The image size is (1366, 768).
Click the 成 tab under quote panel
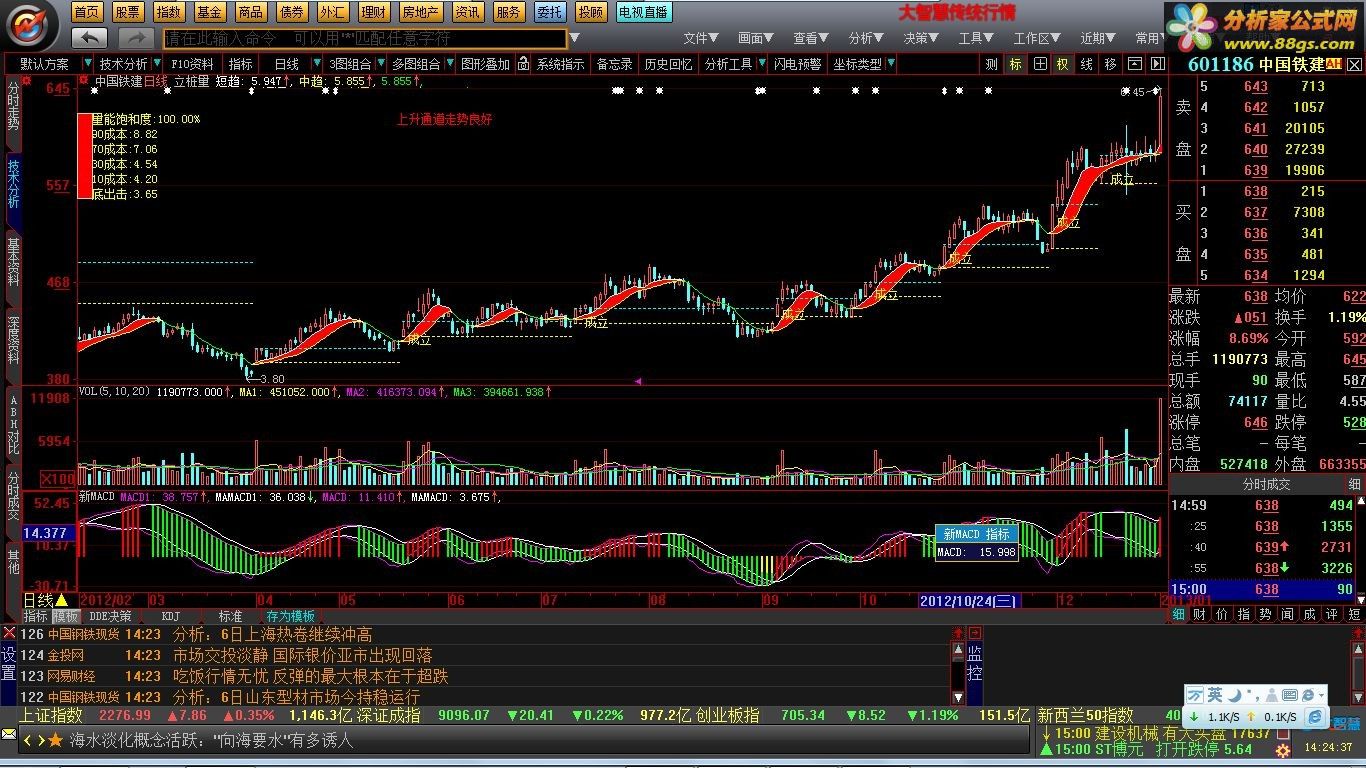[1310, 614]
